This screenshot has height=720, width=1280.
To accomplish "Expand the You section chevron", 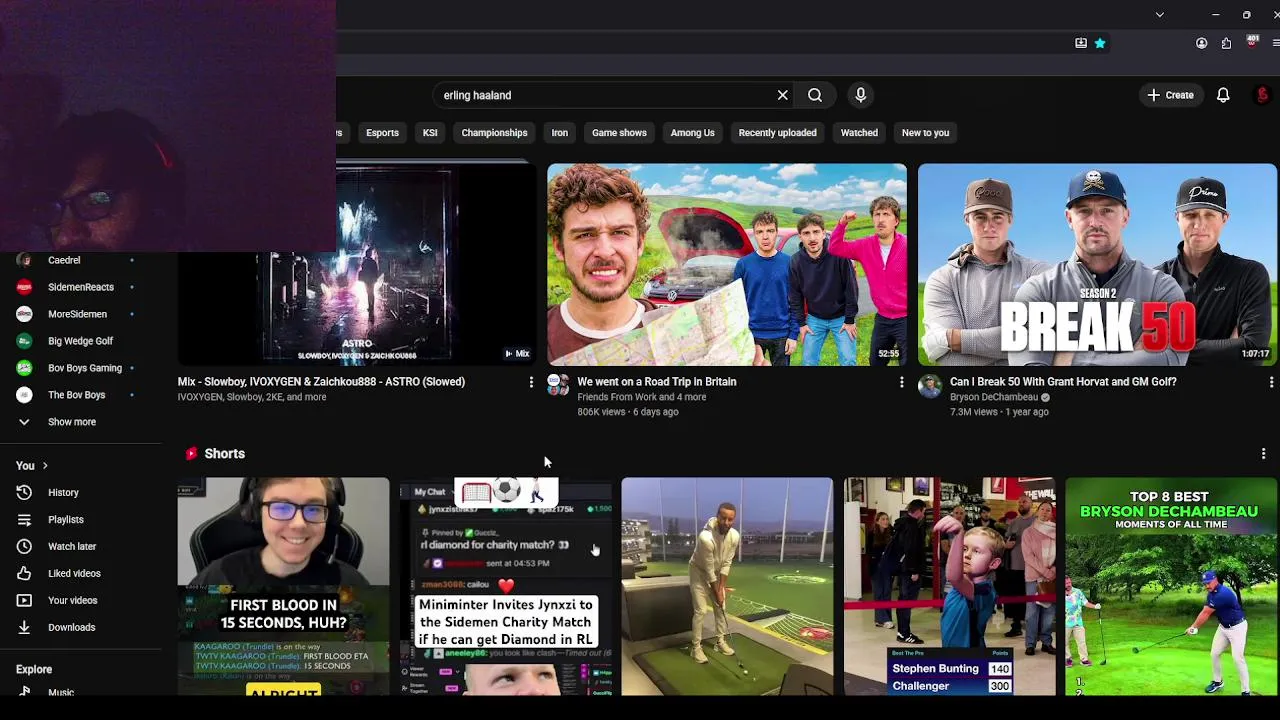I will [x=44, y=466].
